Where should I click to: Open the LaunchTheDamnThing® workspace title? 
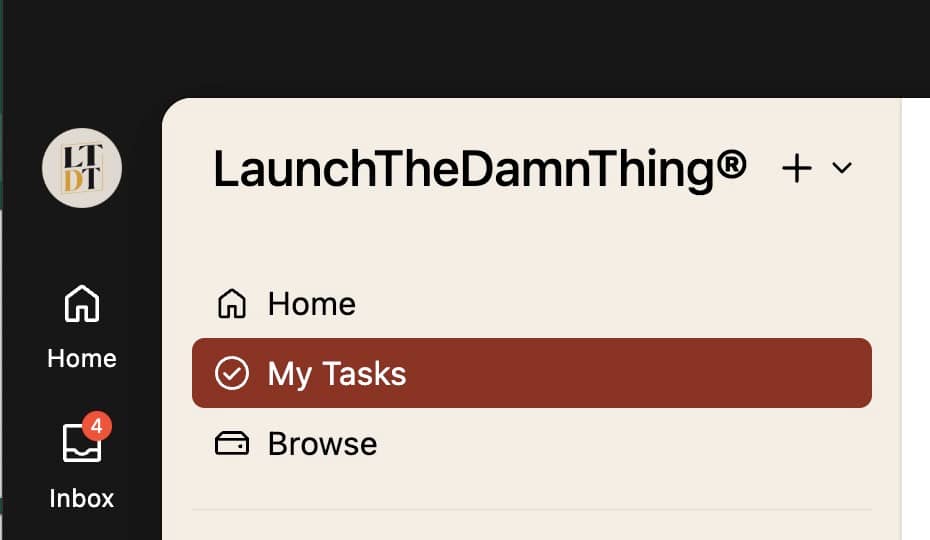tap(480, 169)
